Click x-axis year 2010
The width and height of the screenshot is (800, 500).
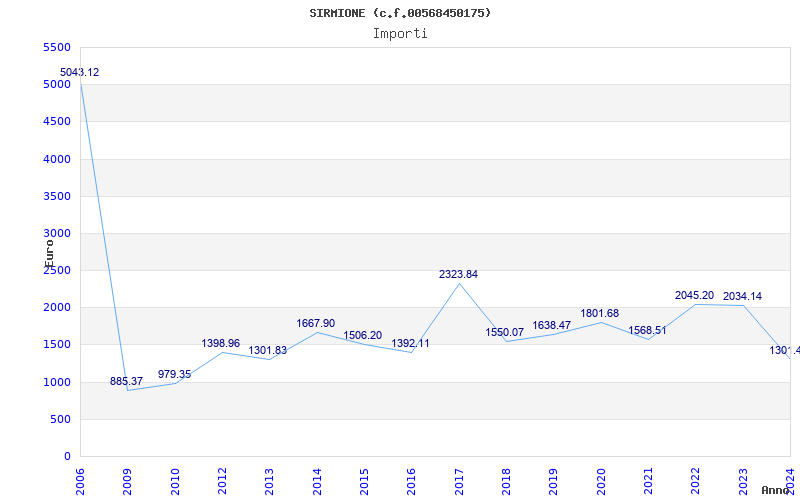click(x=175, y=482)
